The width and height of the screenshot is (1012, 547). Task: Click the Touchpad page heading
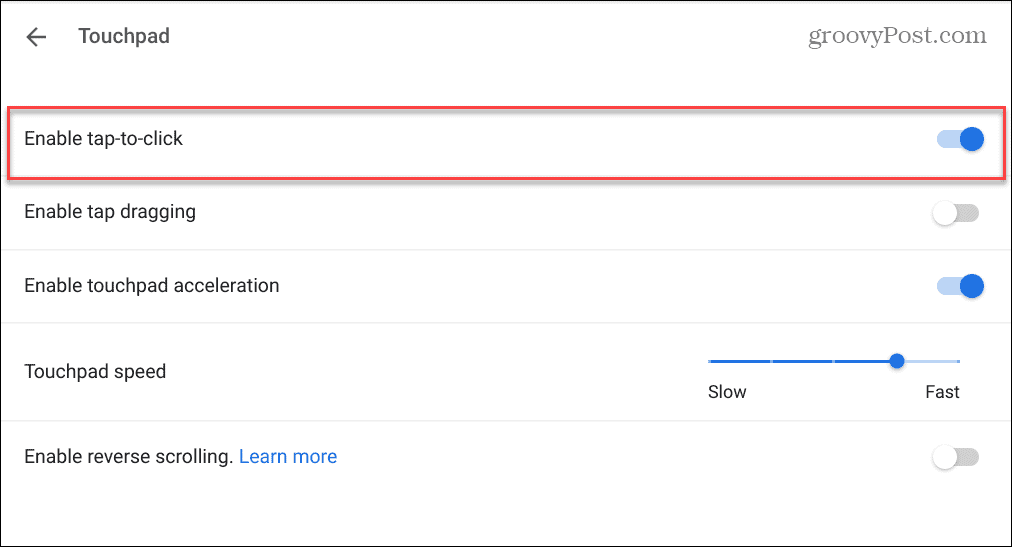pyautogui.click(x=124, y=37)
